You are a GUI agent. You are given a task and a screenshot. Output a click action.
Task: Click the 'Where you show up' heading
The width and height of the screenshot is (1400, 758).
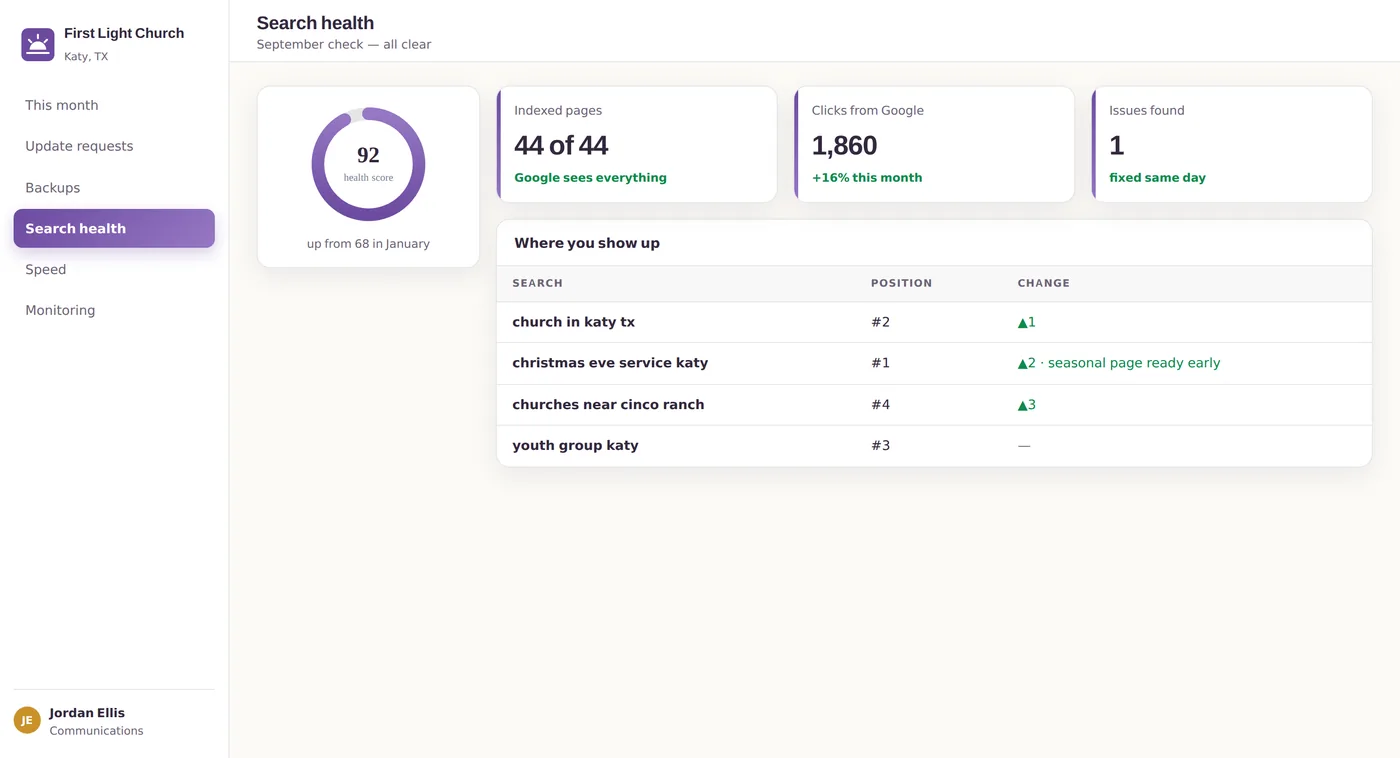coord(587,243)
